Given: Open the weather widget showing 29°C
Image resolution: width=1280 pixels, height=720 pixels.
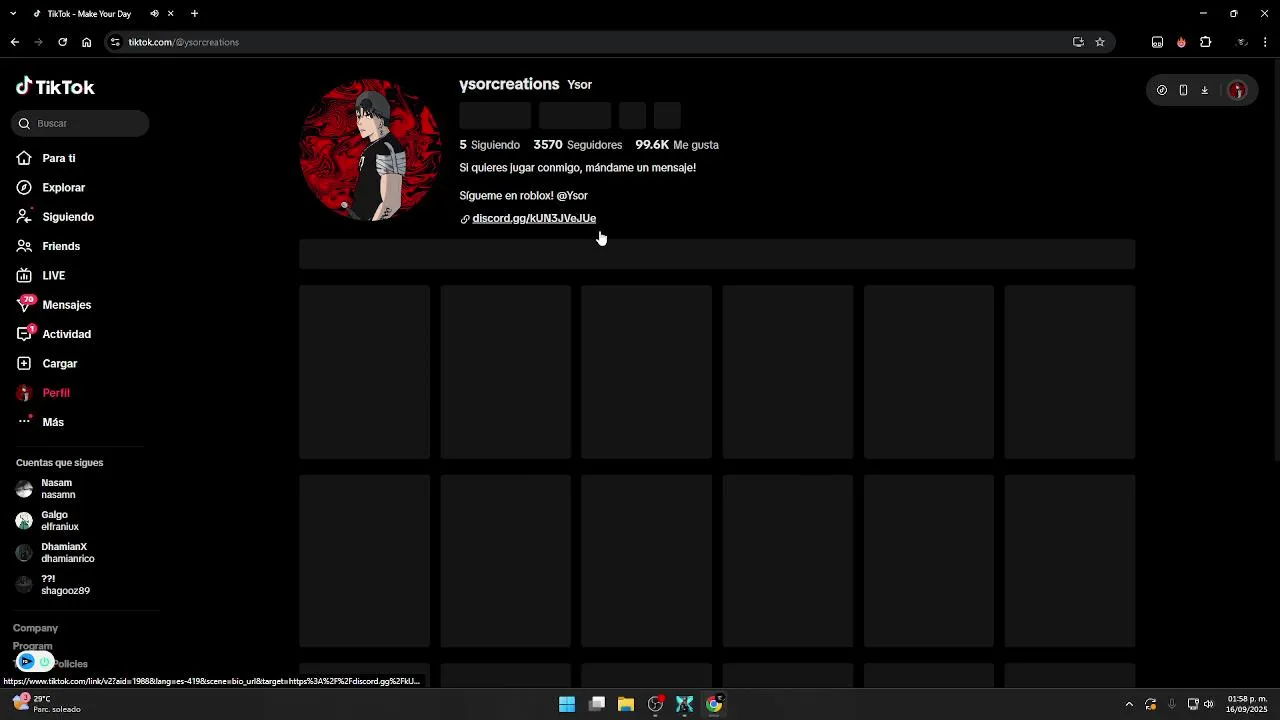Looking at the screenshot, I should [46, 704].
